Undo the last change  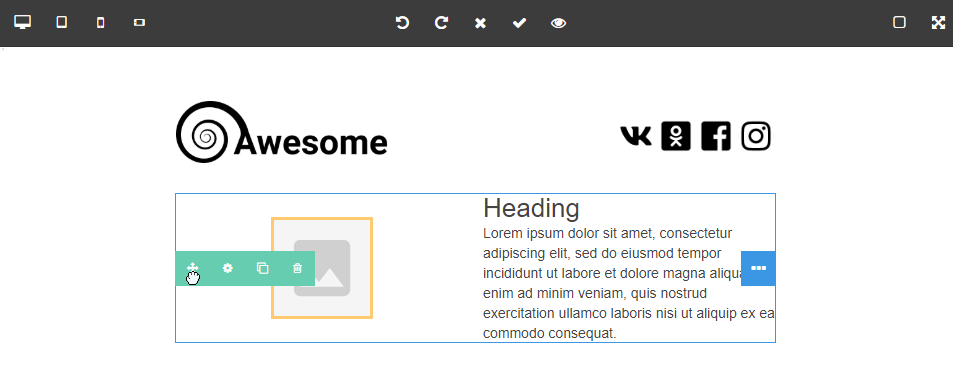click(x=402, y=23)
